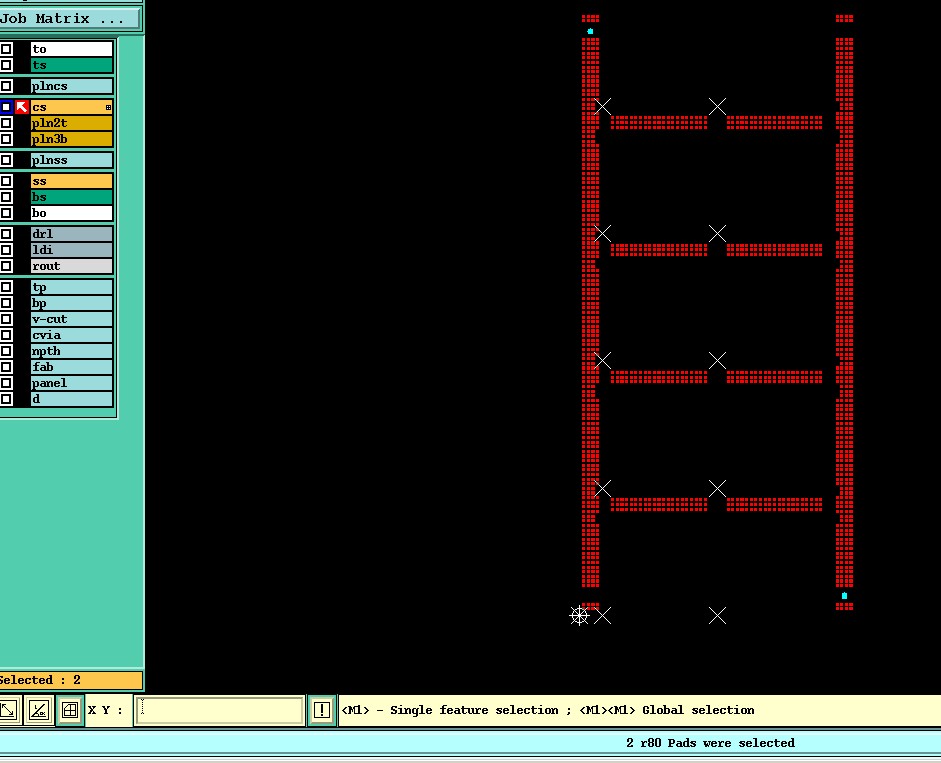
Task: Focus the X Y coordinate input field
Action: click(x=220, y=710)
